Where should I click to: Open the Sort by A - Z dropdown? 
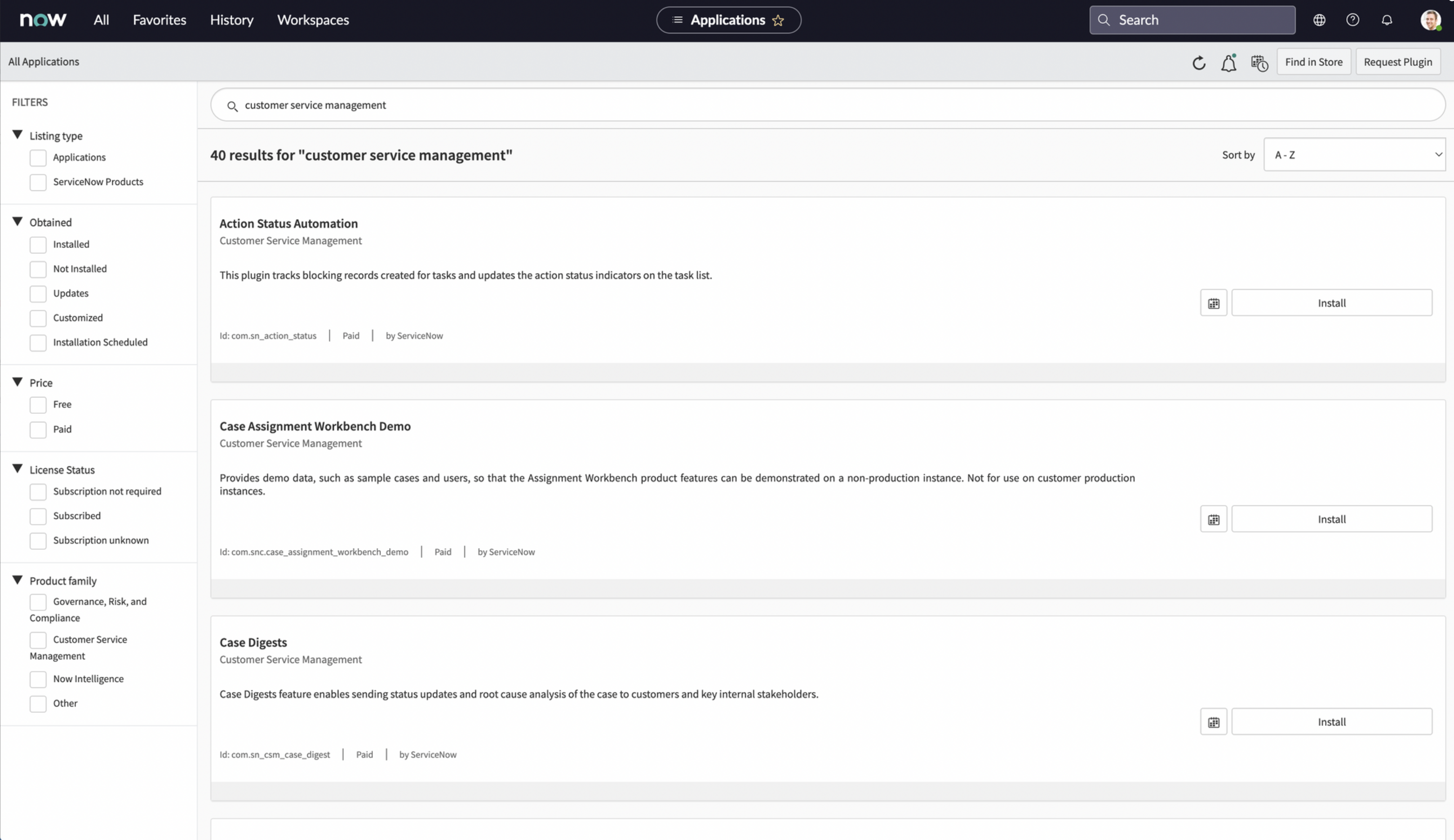(x=1354, y=155)
